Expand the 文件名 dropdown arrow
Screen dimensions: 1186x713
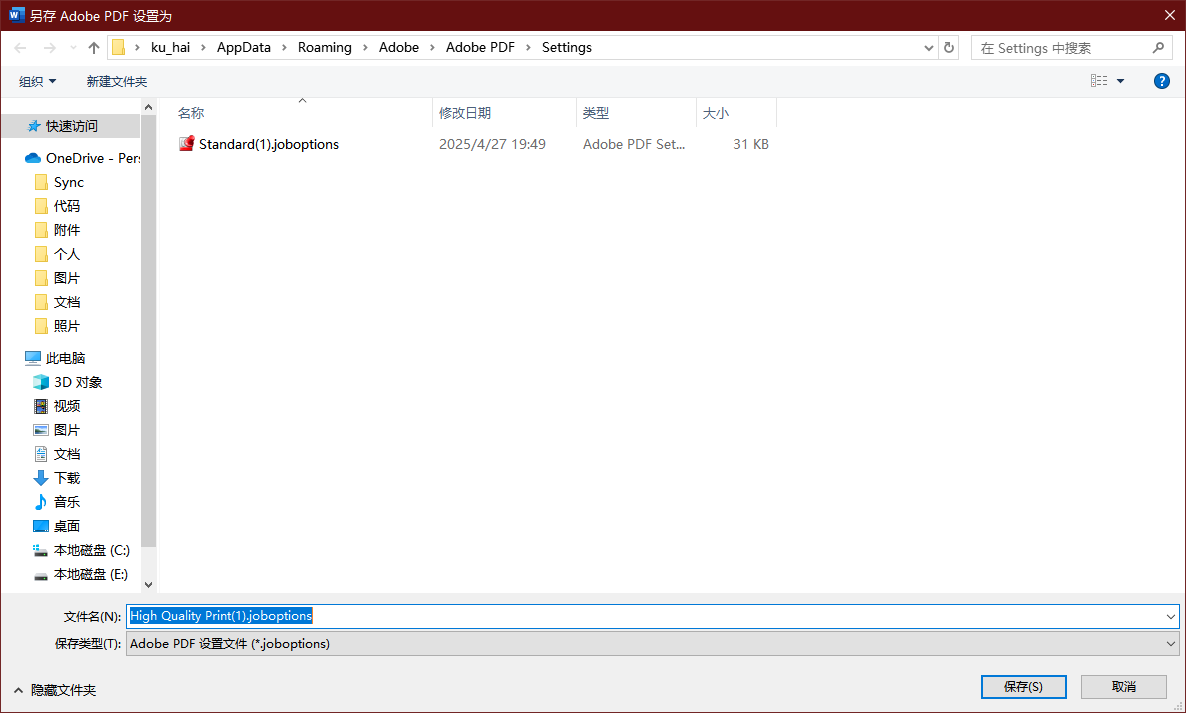click(1170, 616)
